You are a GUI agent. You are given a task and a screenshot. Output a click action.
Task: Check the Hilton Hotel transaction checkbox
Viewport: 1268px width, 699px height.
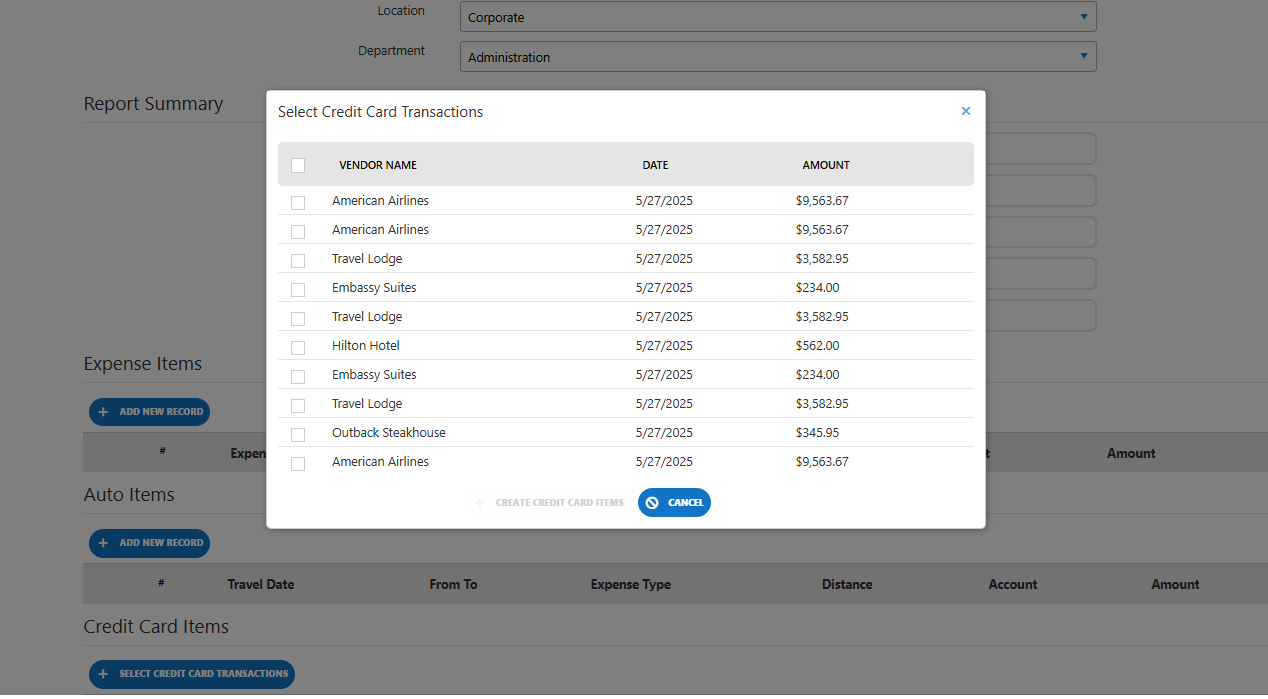[298, 347]
